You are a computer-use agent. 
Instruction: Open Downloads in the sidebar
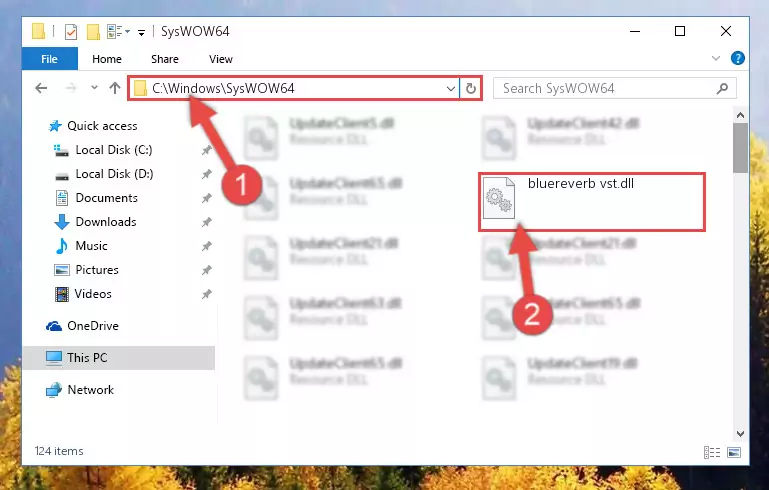coord(105,222)
